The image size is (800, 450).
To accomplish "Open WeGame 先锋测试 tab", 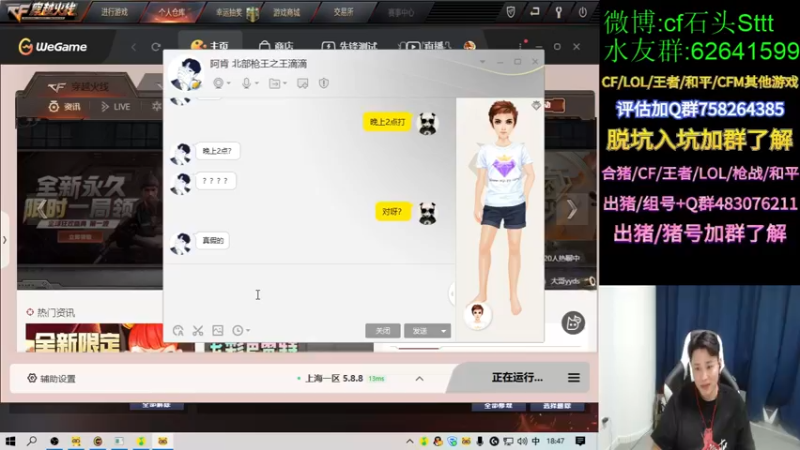I will (x=349, y=46).
